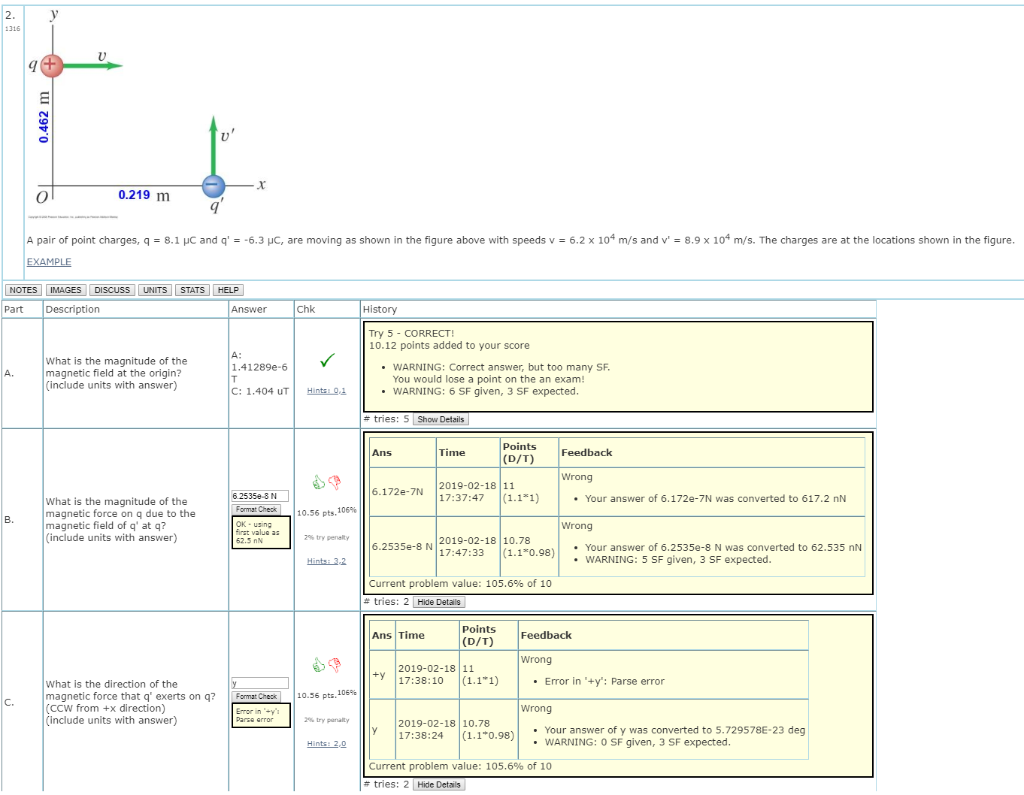This screenshot has height=795, width=1024.
Task: Open the Hints link for part A
Action: pyautogui.click(x=327, y=391)
